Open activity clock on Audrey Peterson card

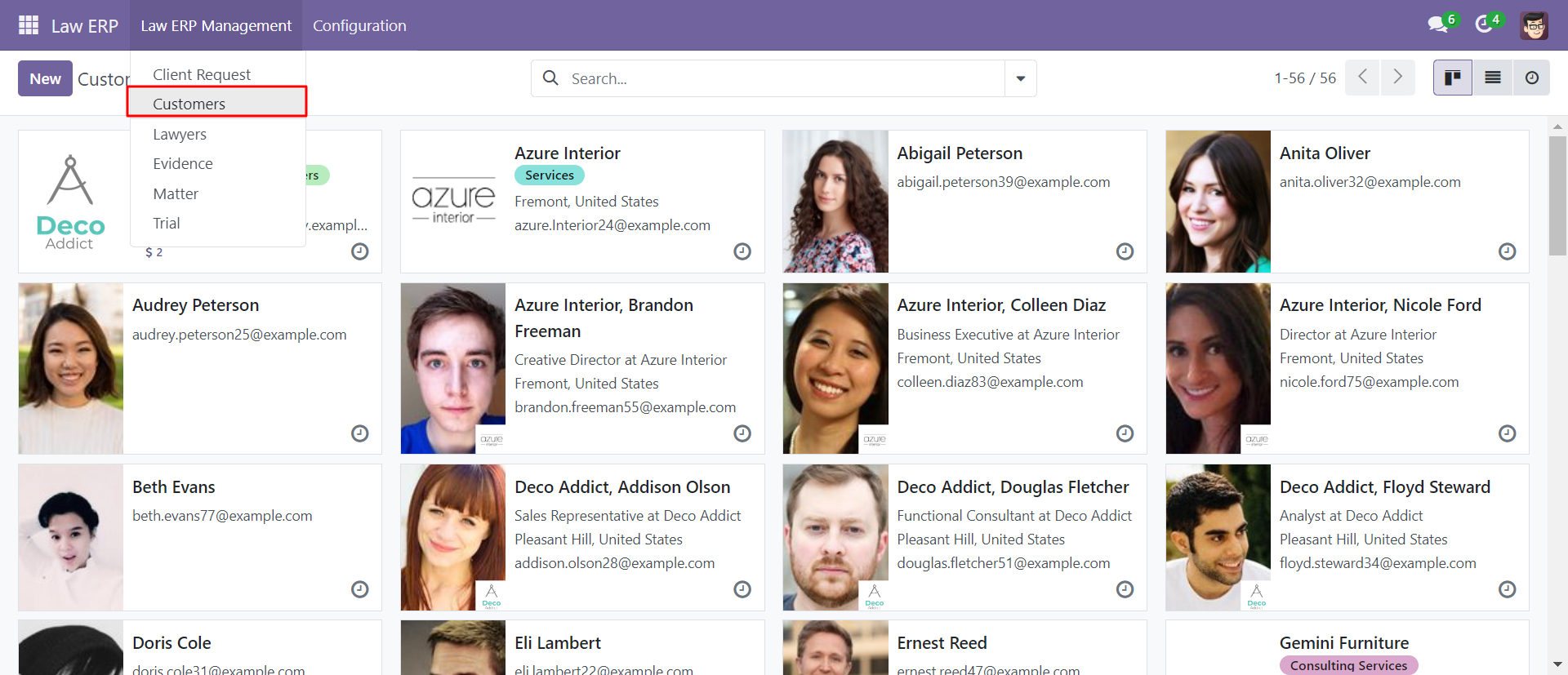[360, 433]
